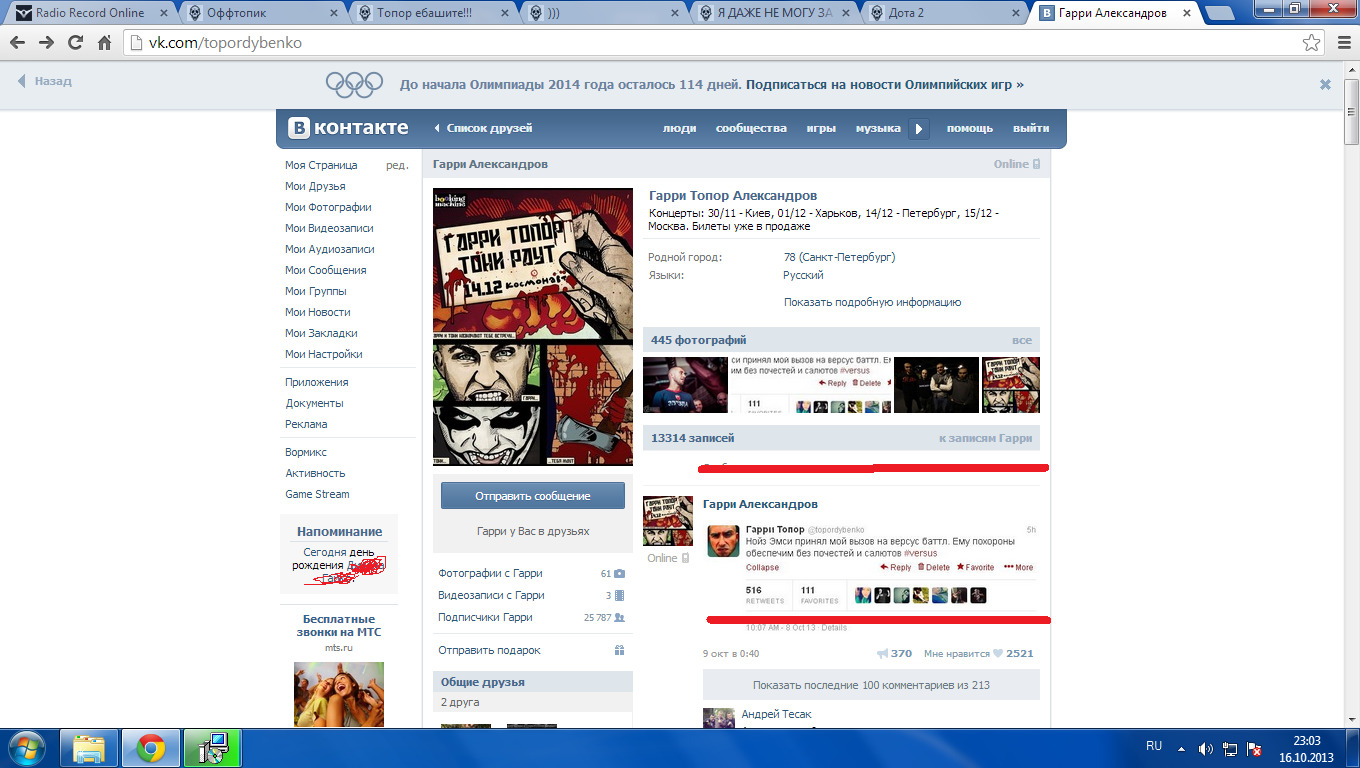Log out via выйти link
This screenshot has height=768, width=1360.
point(1031,128)
